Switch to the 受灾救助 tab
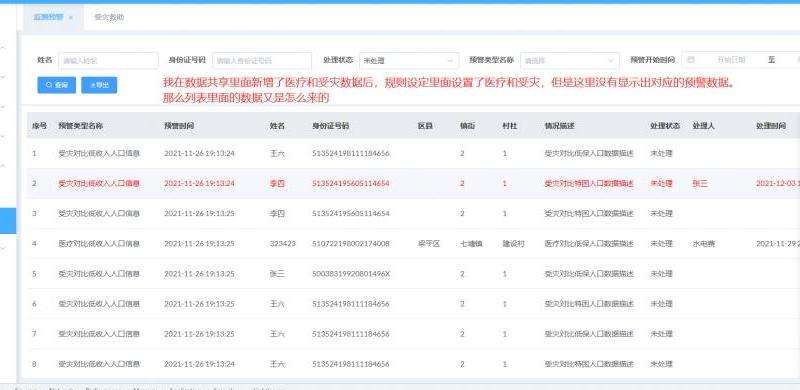 [109, 17]
